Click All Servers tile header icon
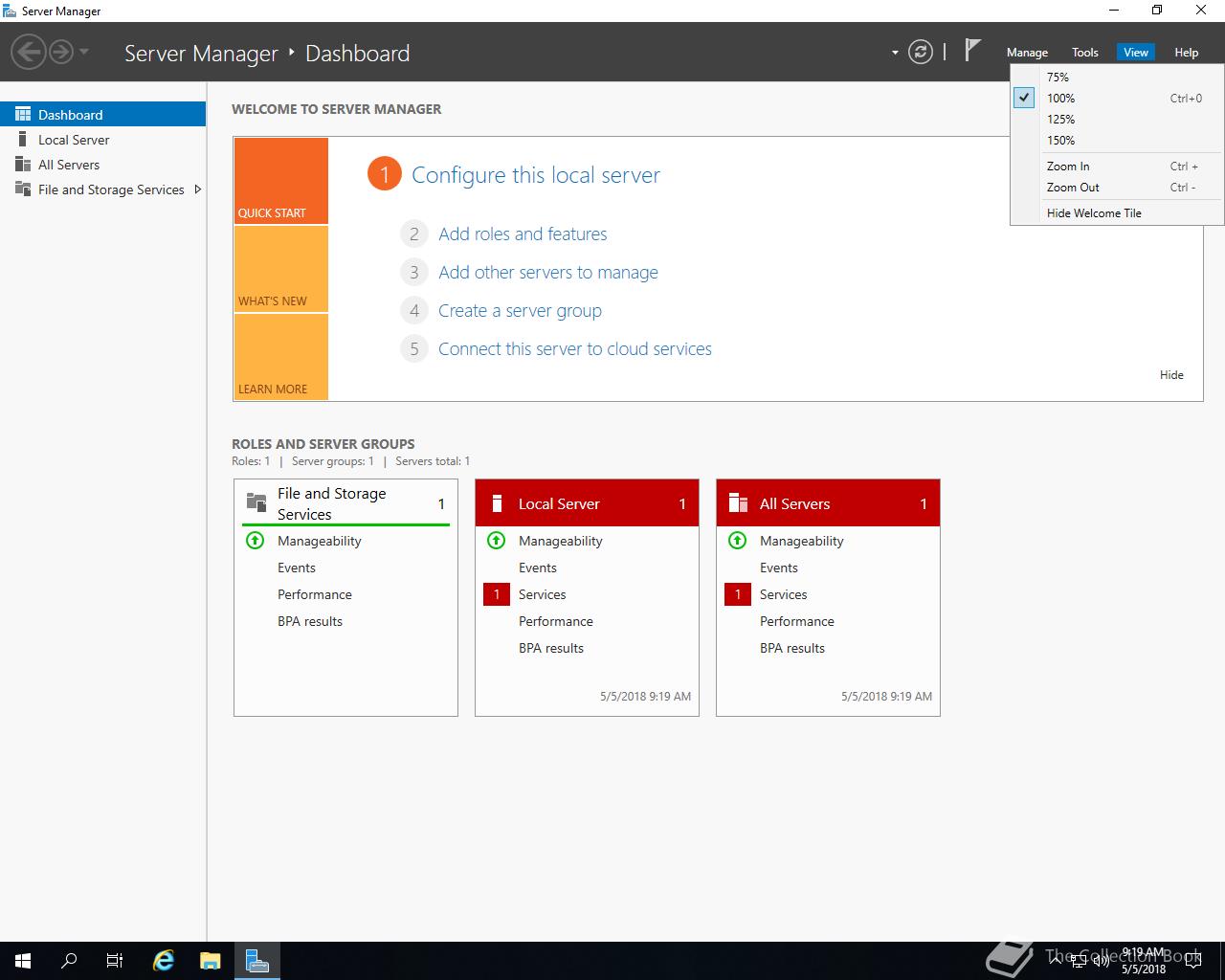 tap(738, 503)
